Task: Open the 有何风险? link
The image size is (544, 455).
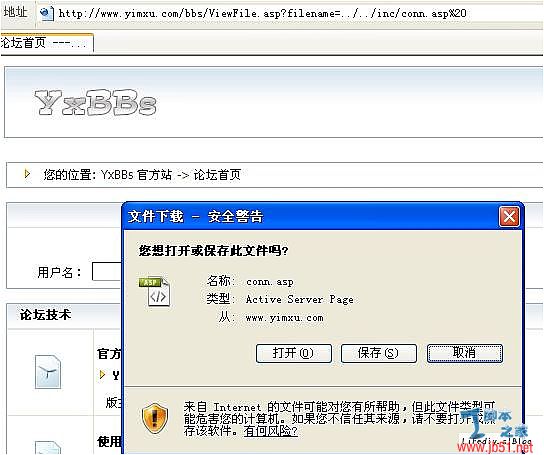Action: pos(271,431)
